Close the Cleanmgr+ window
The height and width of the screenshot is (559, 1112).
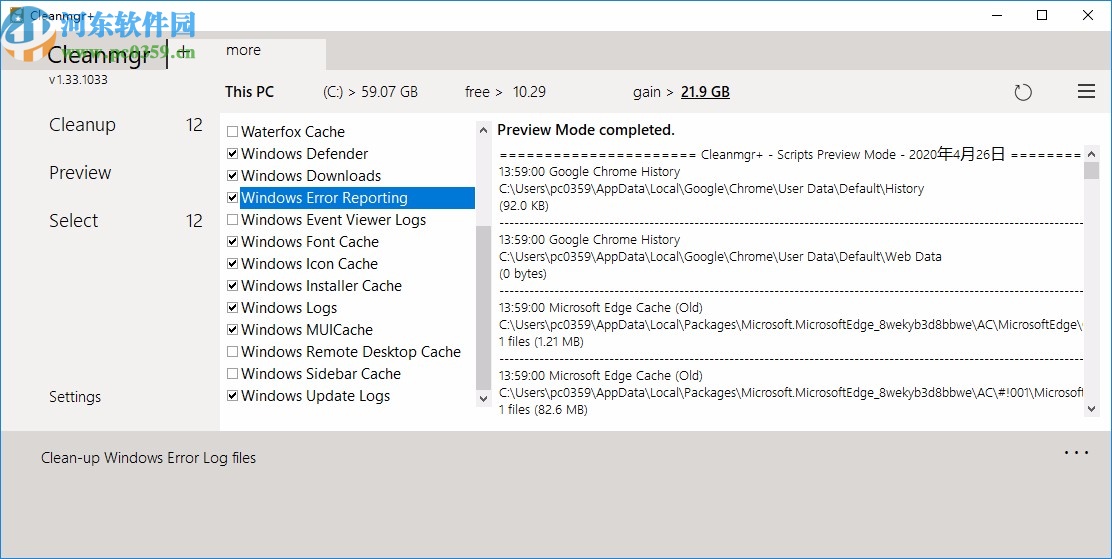tap(1088, 15)
